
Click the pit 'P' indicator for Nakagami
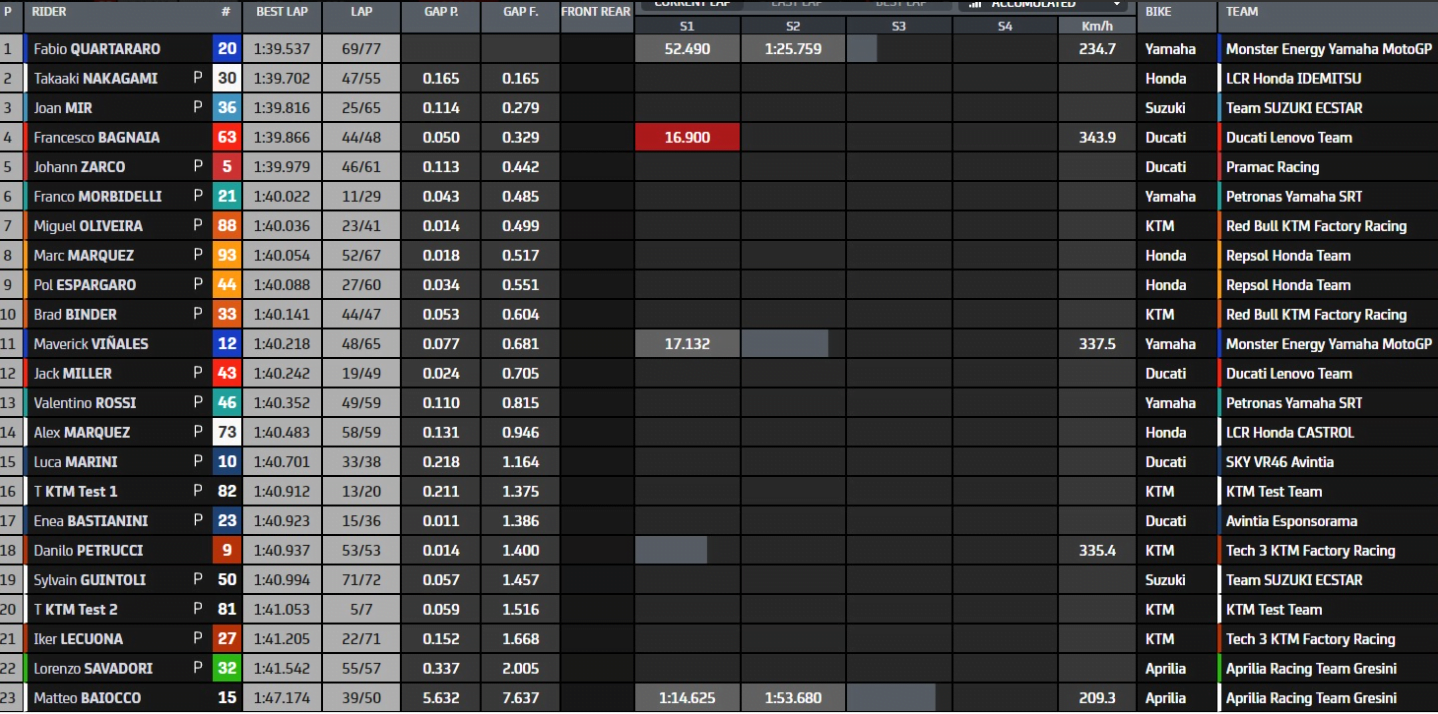pyautogui.click(x=198, y=79)
